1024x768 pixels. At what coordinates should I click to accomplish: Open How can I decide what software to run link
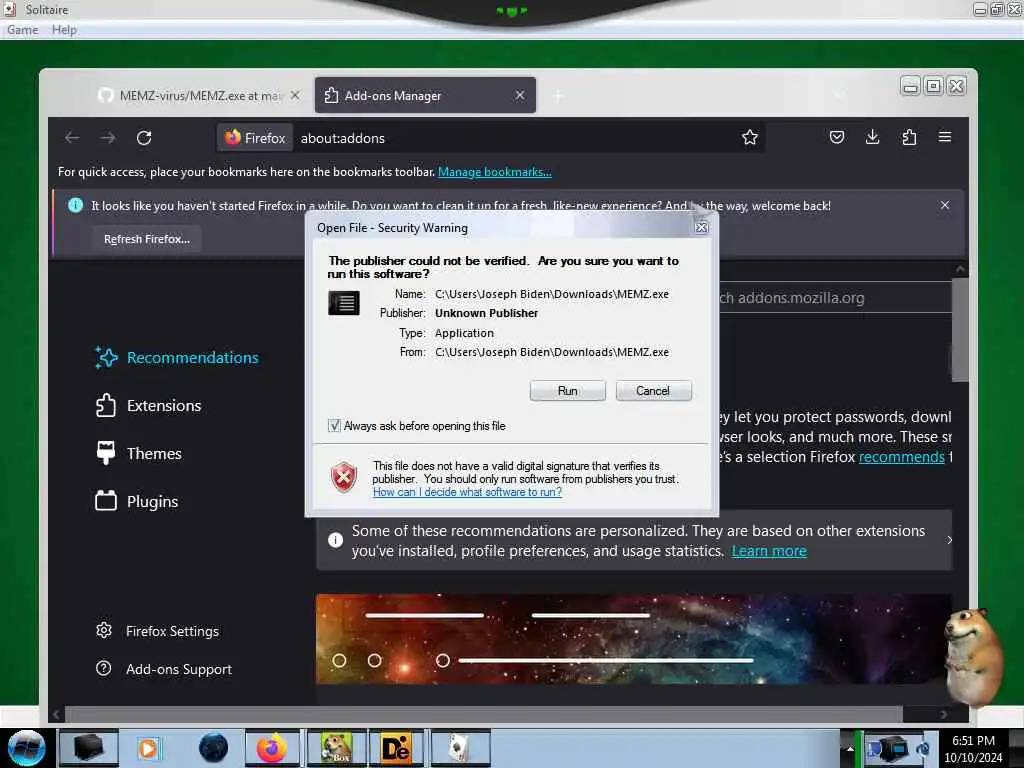[467, 492]
